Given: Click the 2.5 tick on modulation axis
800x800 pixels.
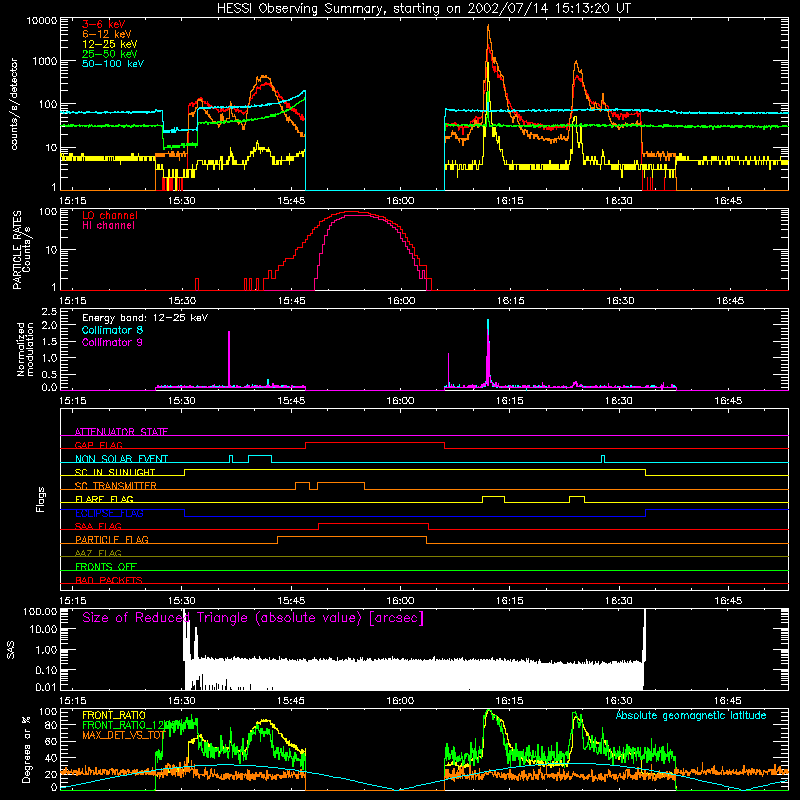Looking at the screenshot, I should pos(48,312).
